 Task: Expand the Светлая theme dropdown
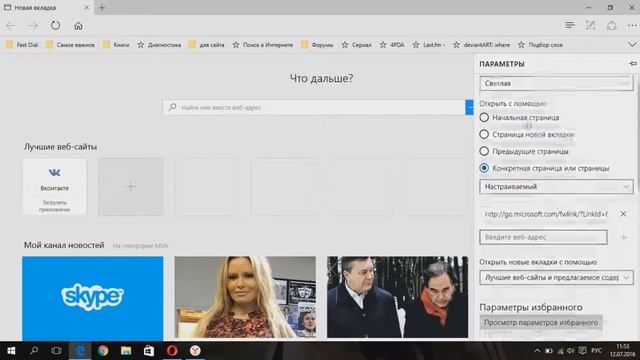(x=556, y=83)
